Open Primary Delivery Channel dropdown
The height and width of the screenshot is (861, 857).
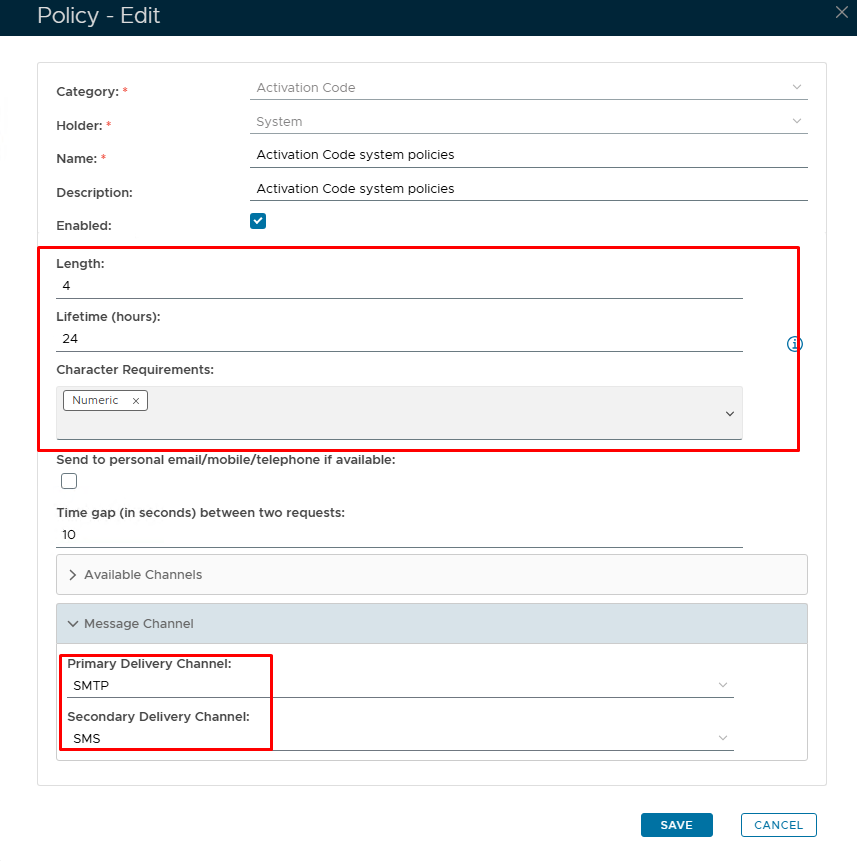[400, 686]
